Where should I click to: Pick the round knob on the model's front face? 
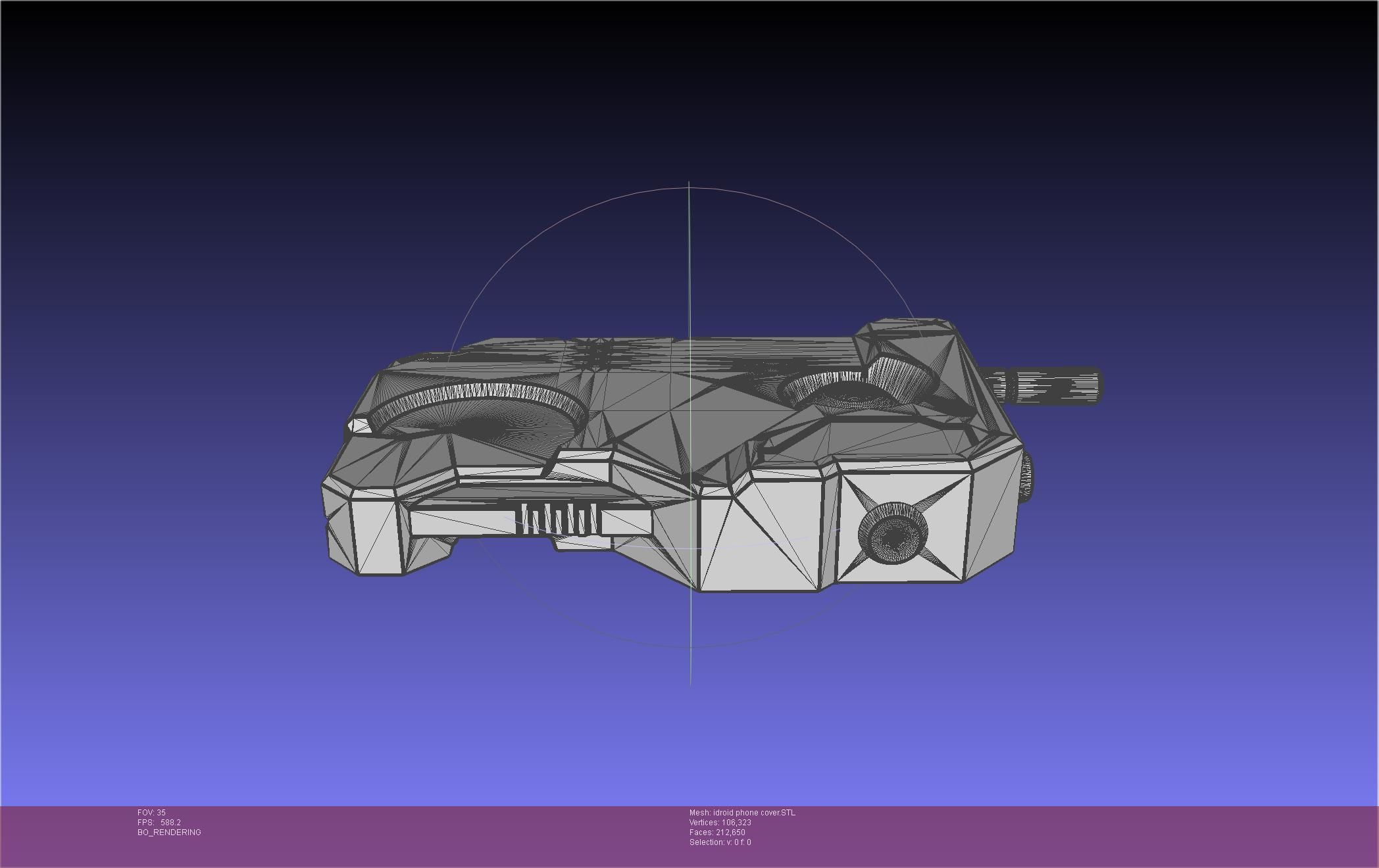(x=893, y=533)
